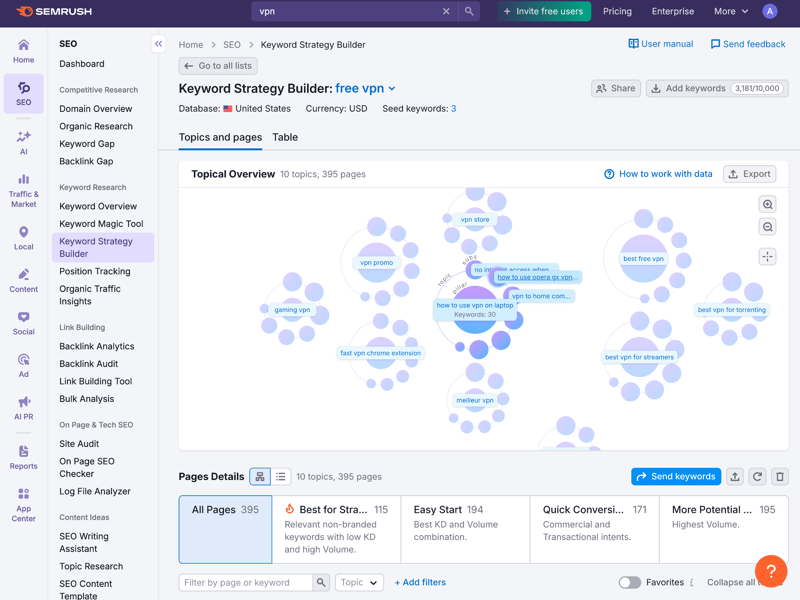Image resolution: width=800 pixels, height=600 pixels.
Task: Select the Easy Start pages tab
Action: 465,529
